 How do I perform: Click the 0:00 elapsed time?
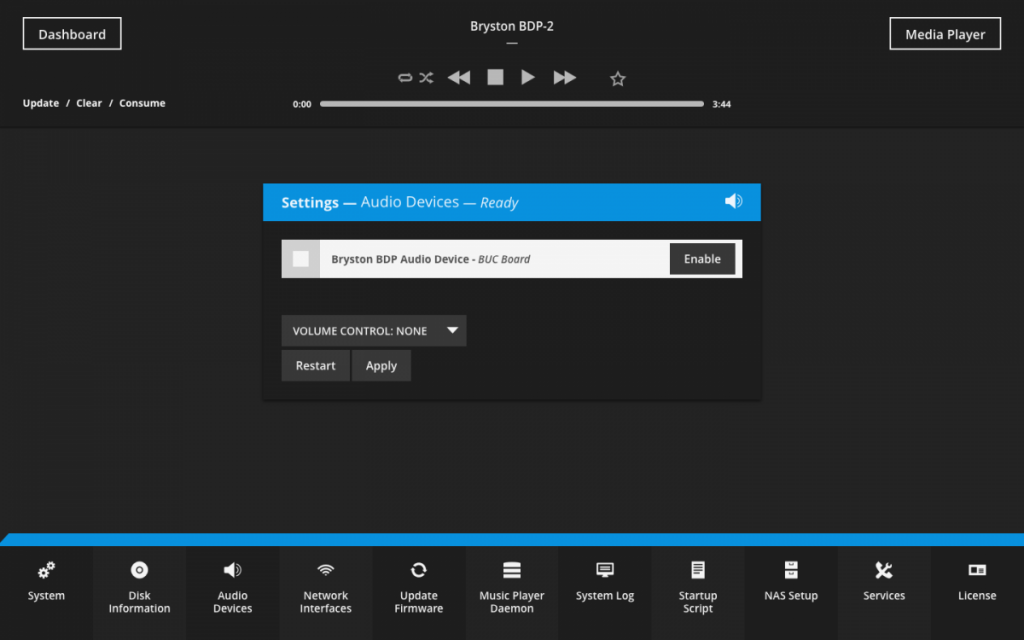coord(302,104)
